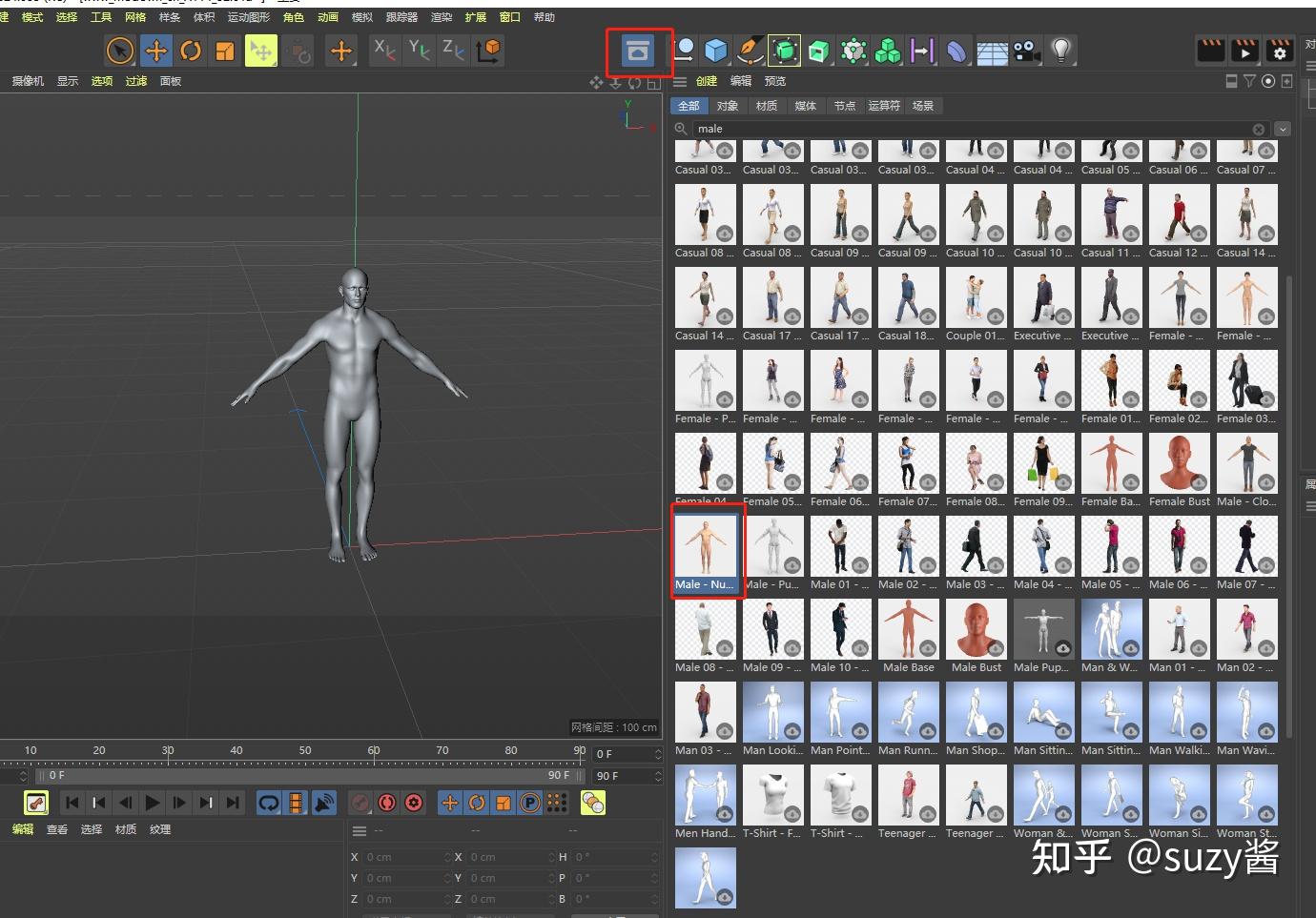Select the Scale tool
The image size is (1316, 918).
coord(225,51)
